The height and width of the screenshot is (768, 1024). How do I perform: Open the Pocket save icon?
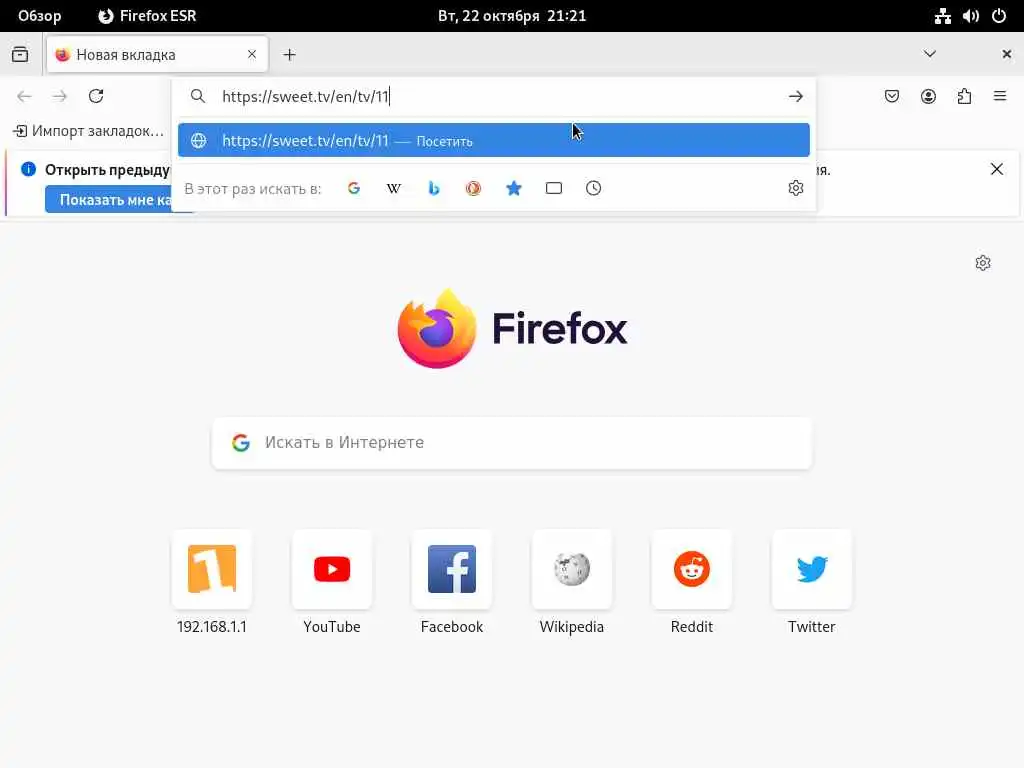pos(892,97)
